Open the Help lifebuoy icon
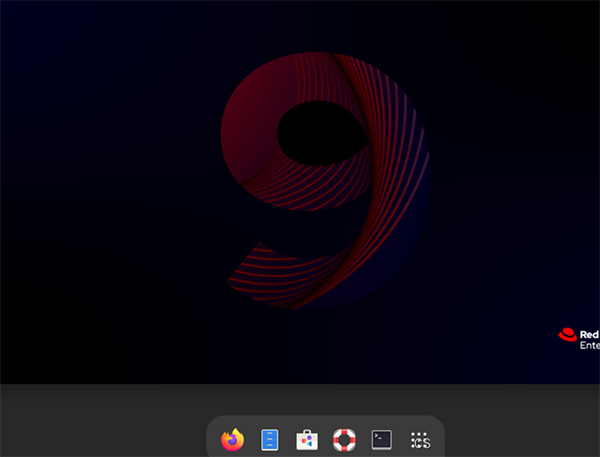Image resolution: width=600 pixels, height=457 pixels. point(344,440)
